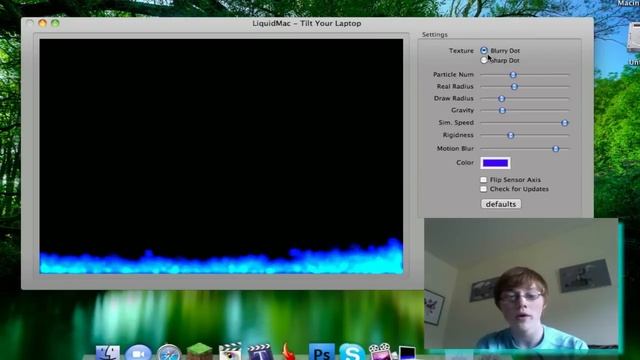Toggle Check for Updates checkbox
The height and width of the screenshot is (360, 640).
[x=484, y=189]
